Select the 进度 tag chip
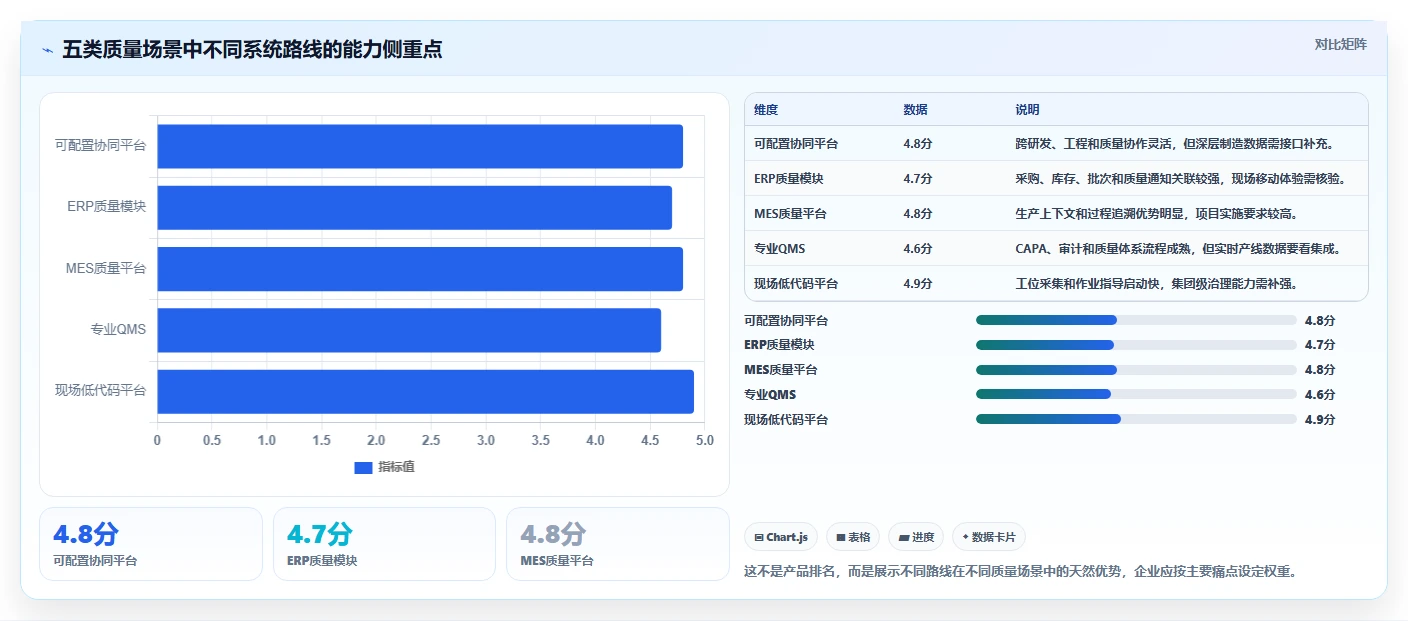1408x621 pixels. coord(916,537)
